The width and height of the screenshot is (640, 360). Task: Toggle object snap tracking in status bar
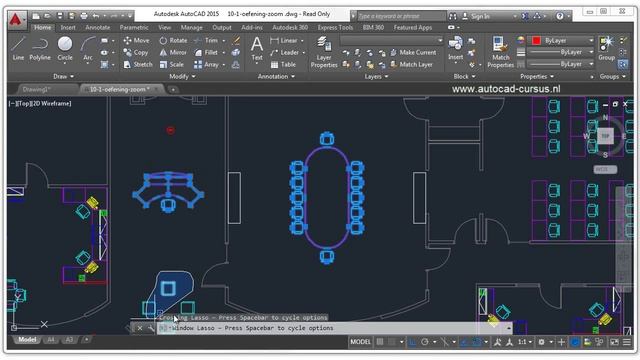coord(464,342)
